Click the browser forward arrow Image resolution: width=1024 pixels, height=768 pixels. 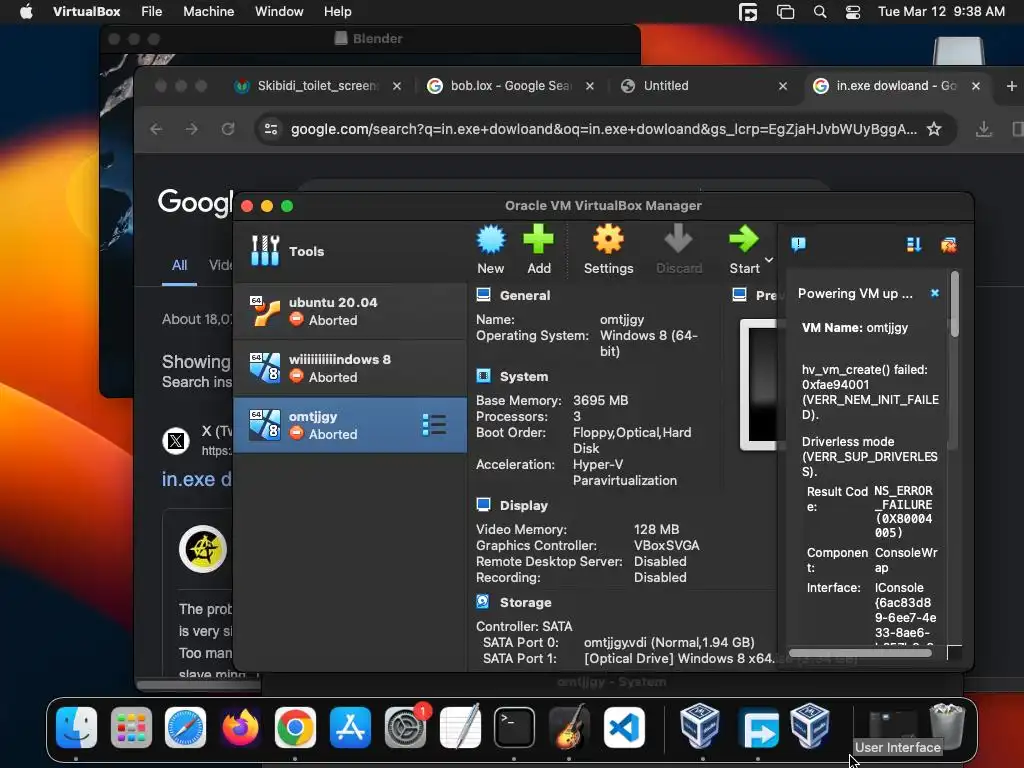click(191, 129)
